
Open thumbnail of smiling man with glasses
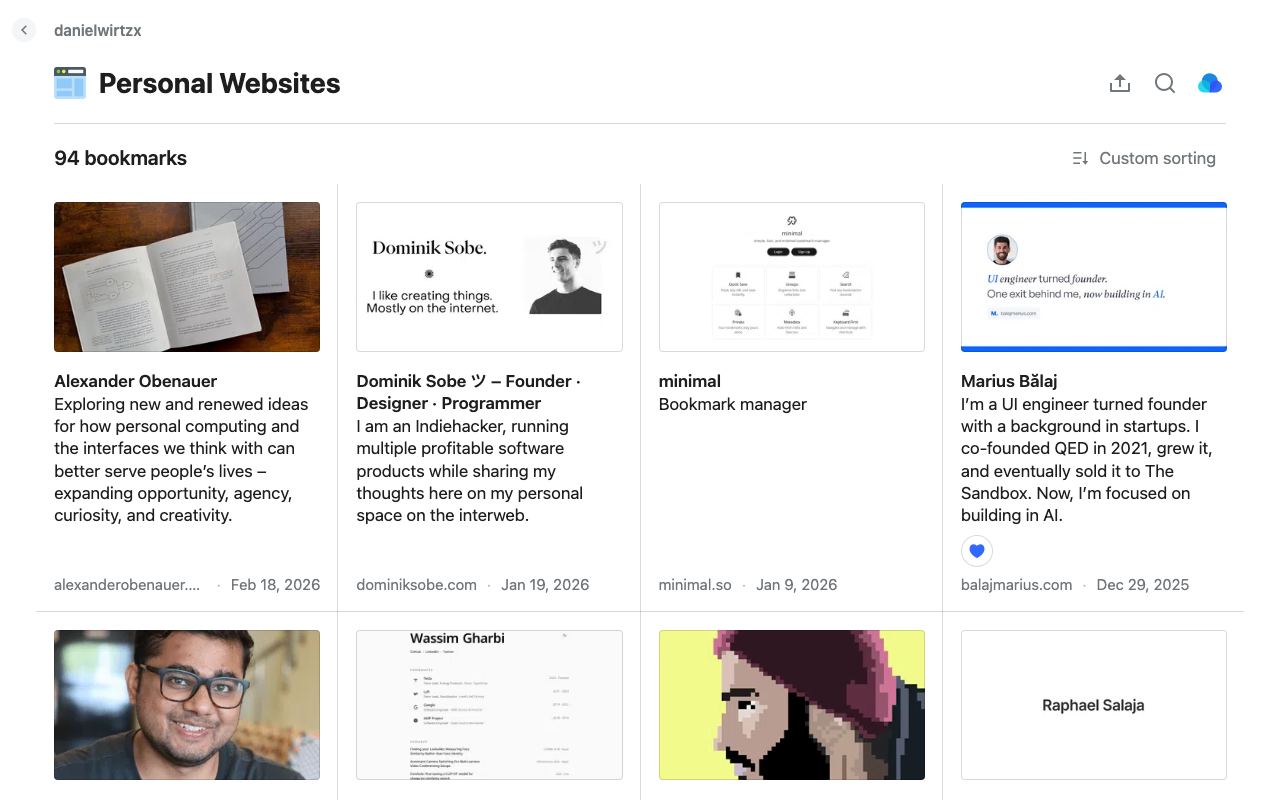[x=187, y=705]
